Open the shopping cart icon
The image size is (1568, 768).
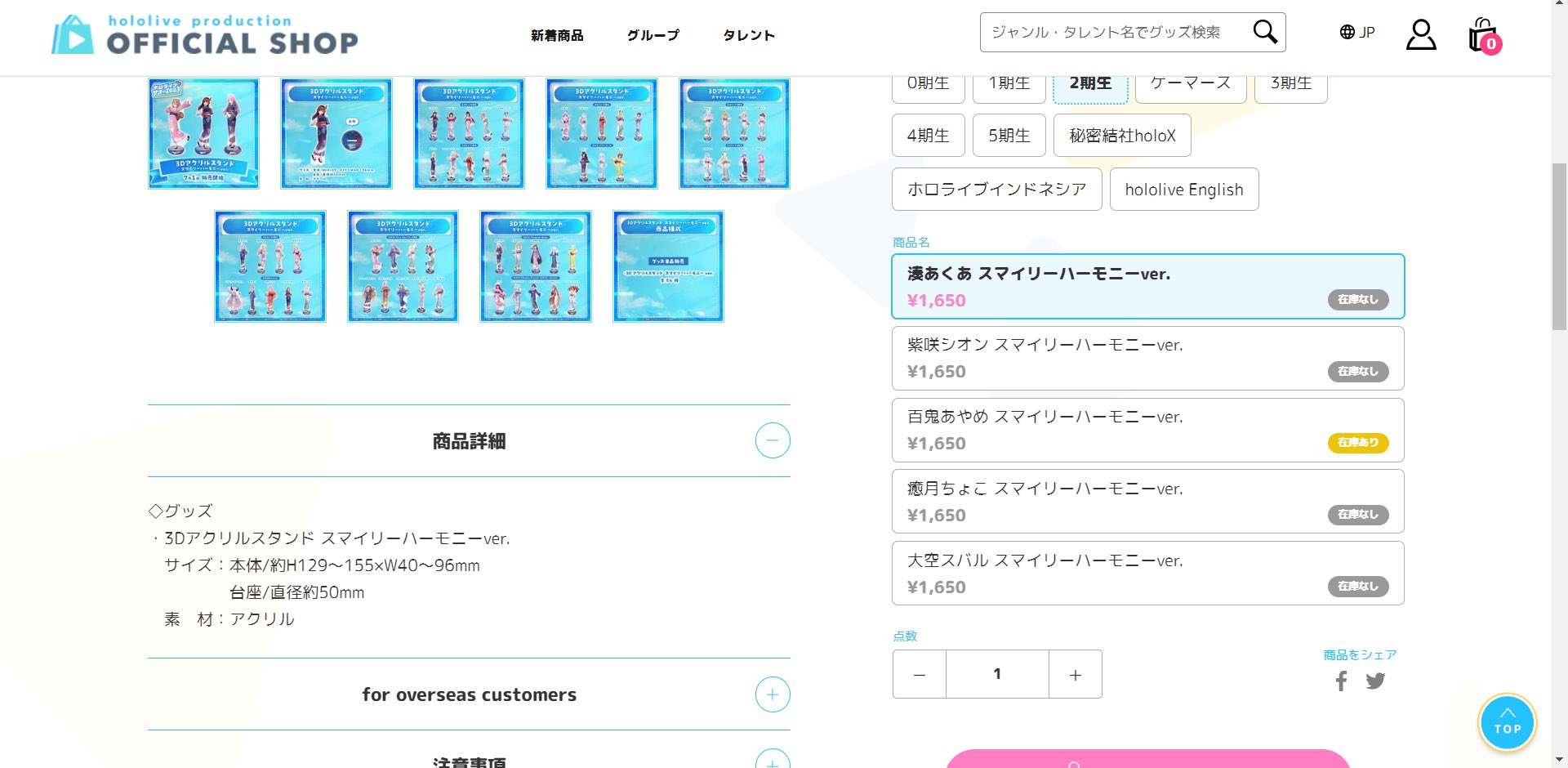[x=1484, y=35]
